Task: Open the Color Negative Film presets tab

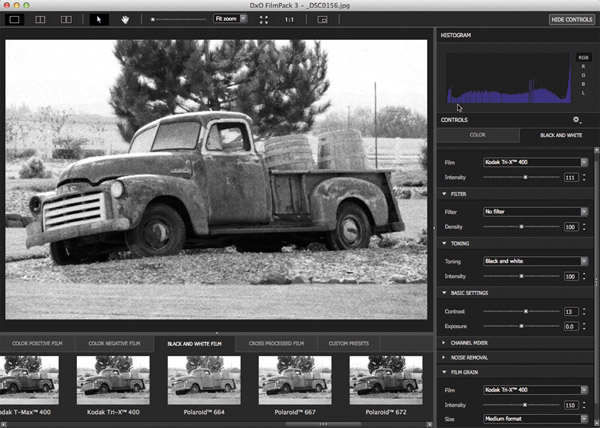Action: (x=114, y=343)
